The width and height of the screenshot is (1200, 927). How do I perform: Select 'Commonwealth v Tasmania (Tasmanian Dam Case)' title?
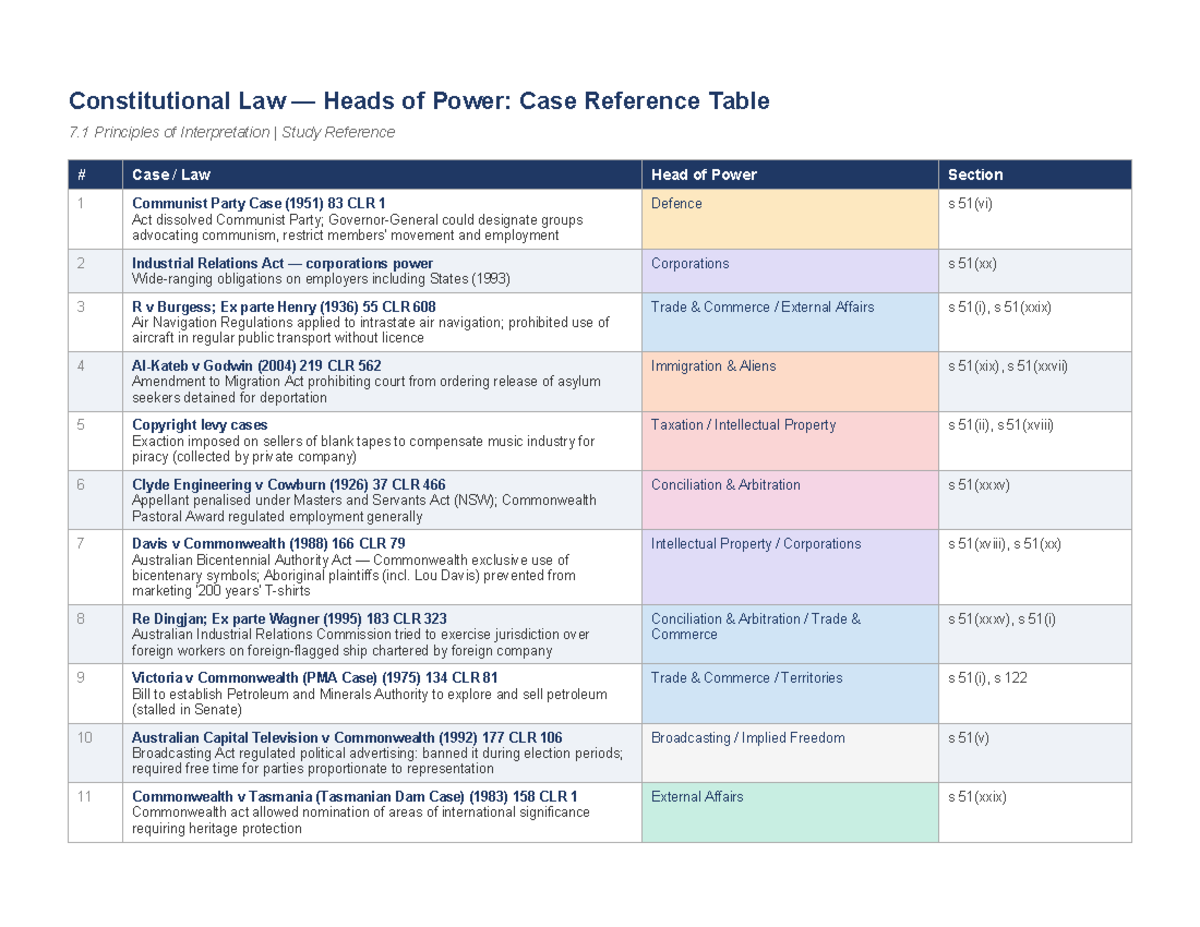[x=354, y=796]
